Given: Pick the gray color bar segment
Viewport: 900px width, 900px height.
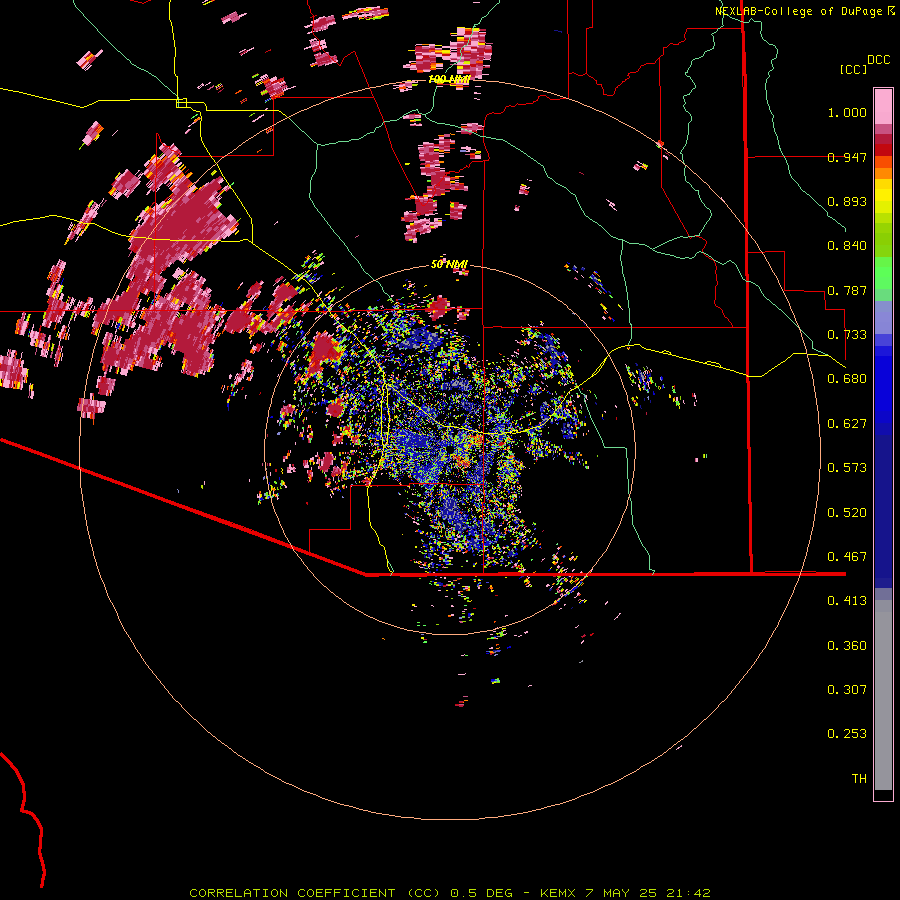Looking at the screenshot, I should (x=883, y=695).
